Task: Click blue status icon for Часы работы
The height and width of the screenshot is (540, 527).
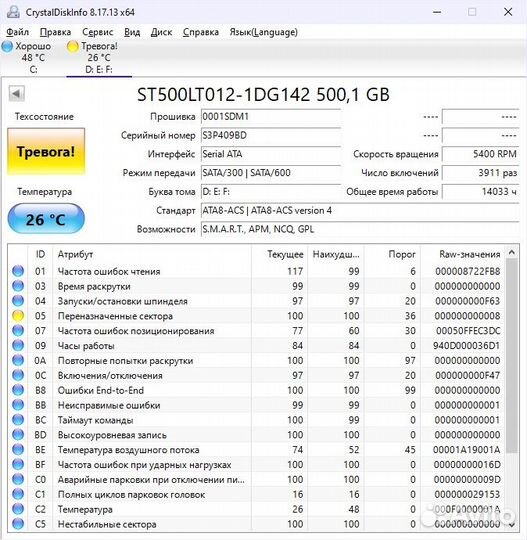Action: point(18,345)
